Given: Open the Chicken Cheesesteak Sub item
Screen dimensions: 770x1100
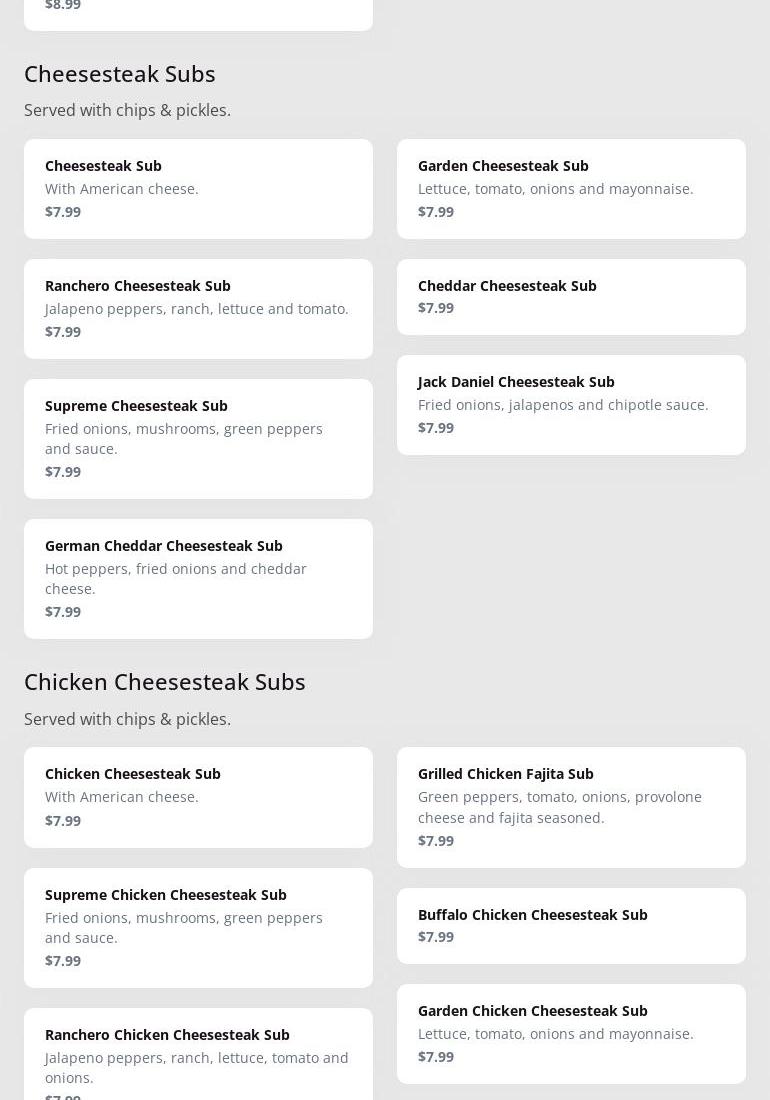Looking at the screenshot, I should (198, 797).
